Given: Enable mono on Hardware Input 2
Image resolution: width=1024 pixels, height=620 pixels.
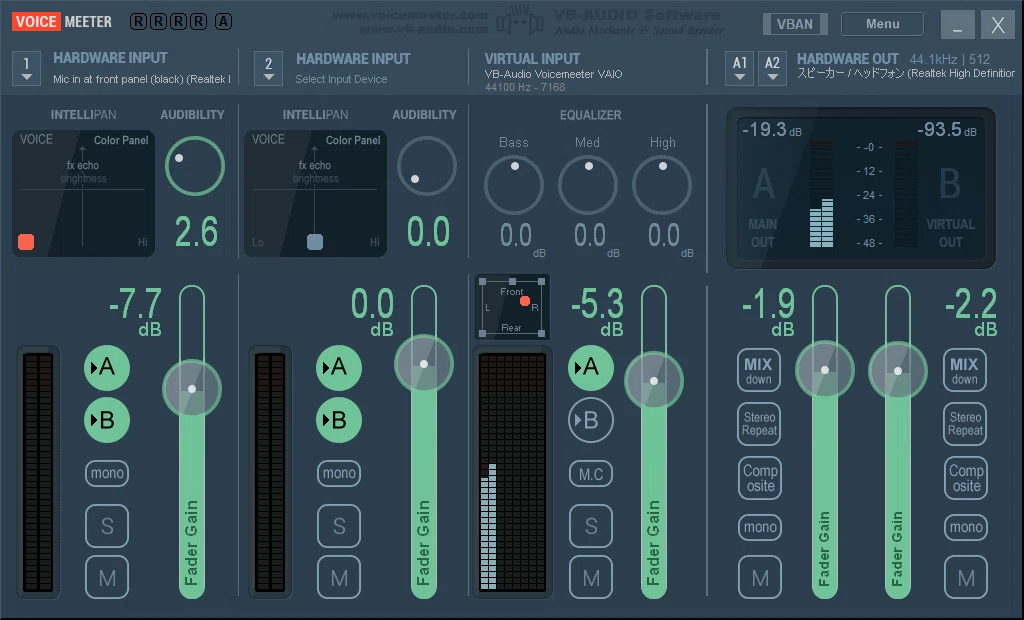Looking at the screenshot, I should tap(339, 473).
